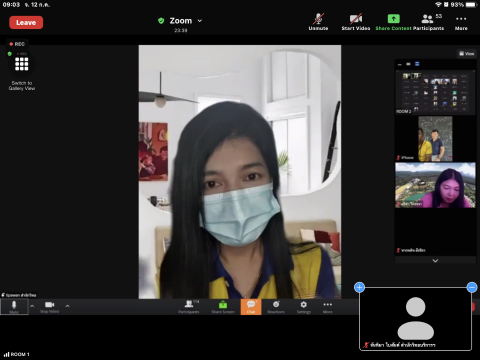
Task: Start Video using the camera icon
Action: point(356,22)
